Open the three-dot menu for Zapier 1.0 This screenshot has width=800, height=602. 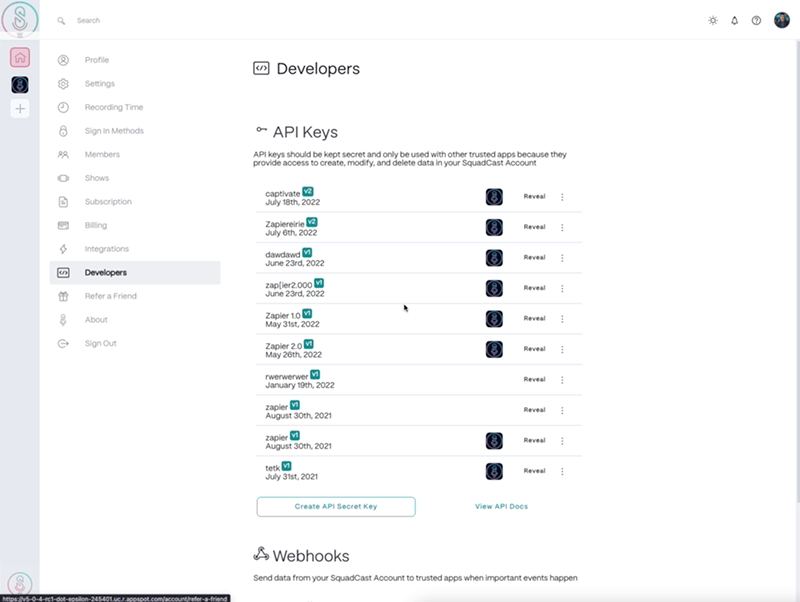(x=562, y=319)
